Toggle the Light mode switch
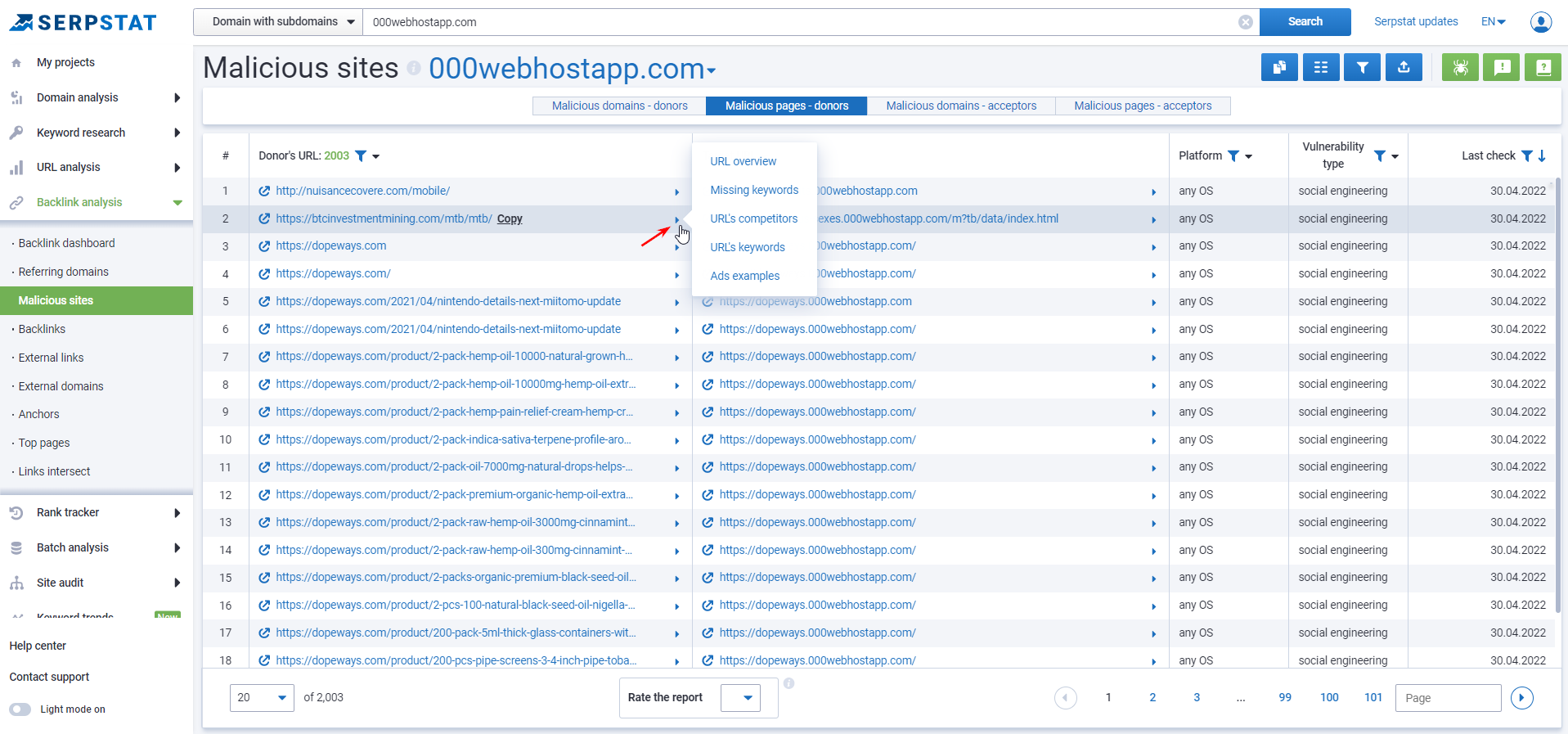The image size is (1568, 734). [x=20, y=709]
